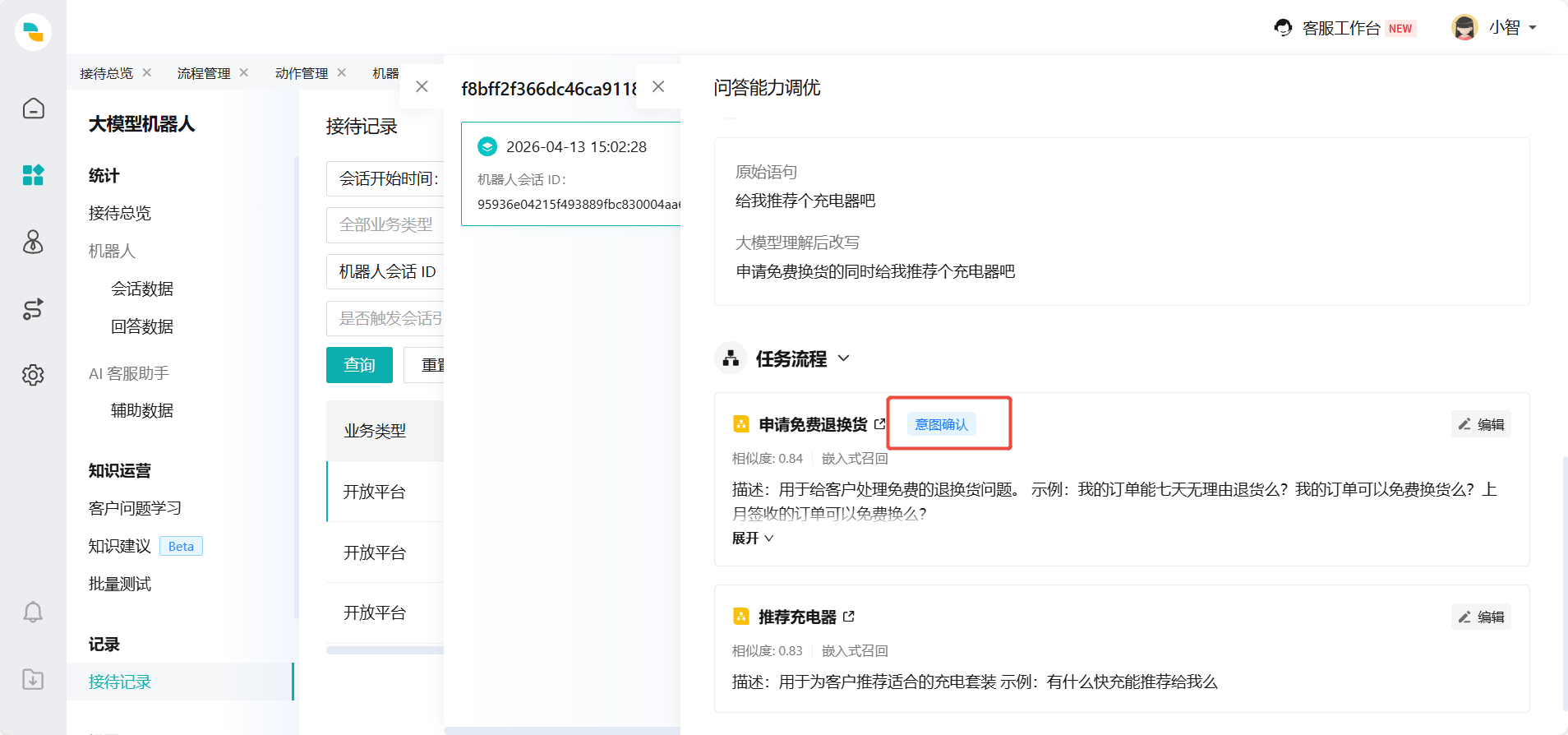Viewport: 1568px width, 735px height.
Task: Open 辅助数据 in the sidebar menu
Action: coord(142,410)
